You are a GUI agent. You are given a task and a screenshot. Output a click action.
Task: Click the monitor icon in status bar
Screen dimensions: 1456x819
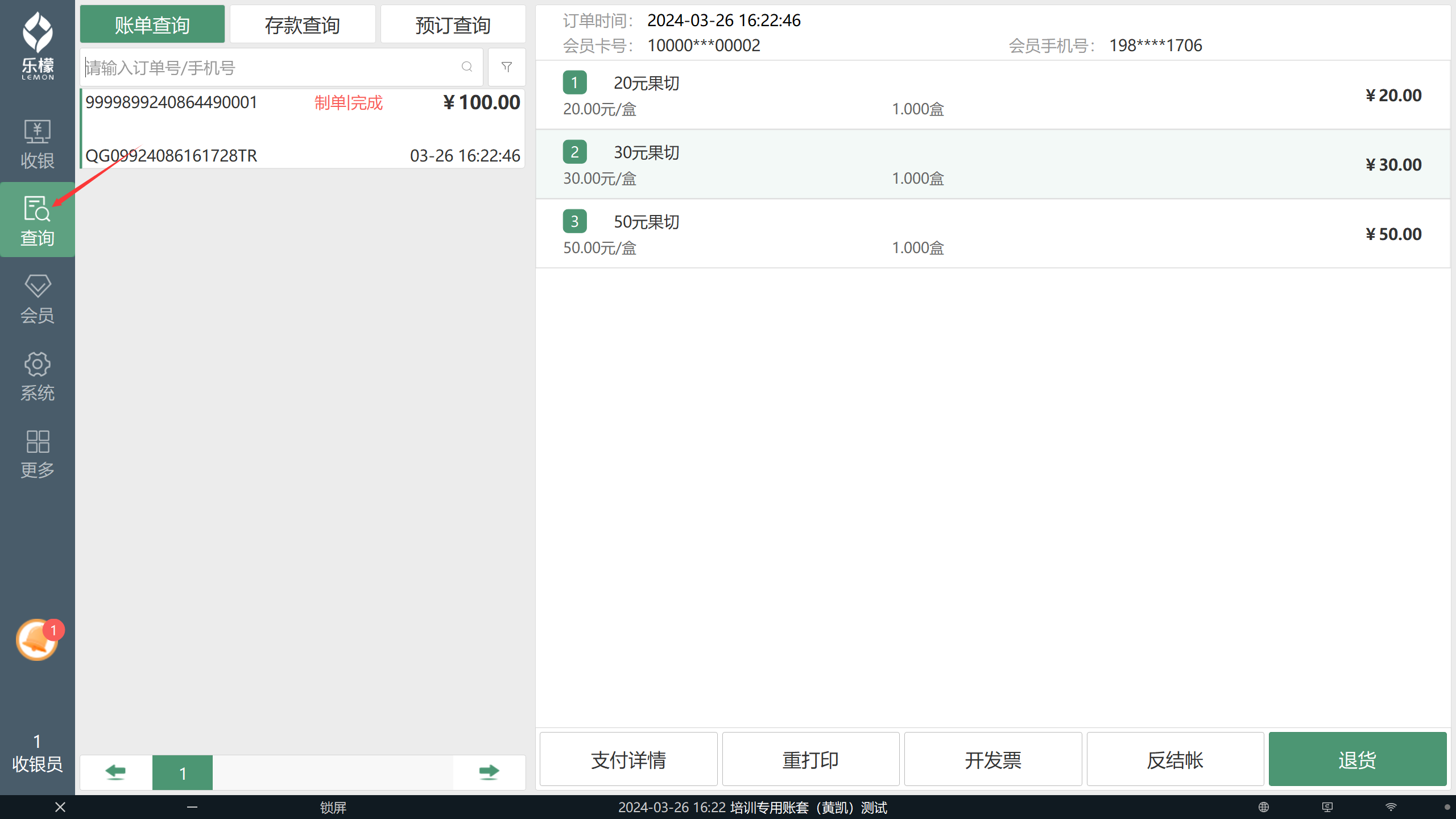pos(1327,807)
